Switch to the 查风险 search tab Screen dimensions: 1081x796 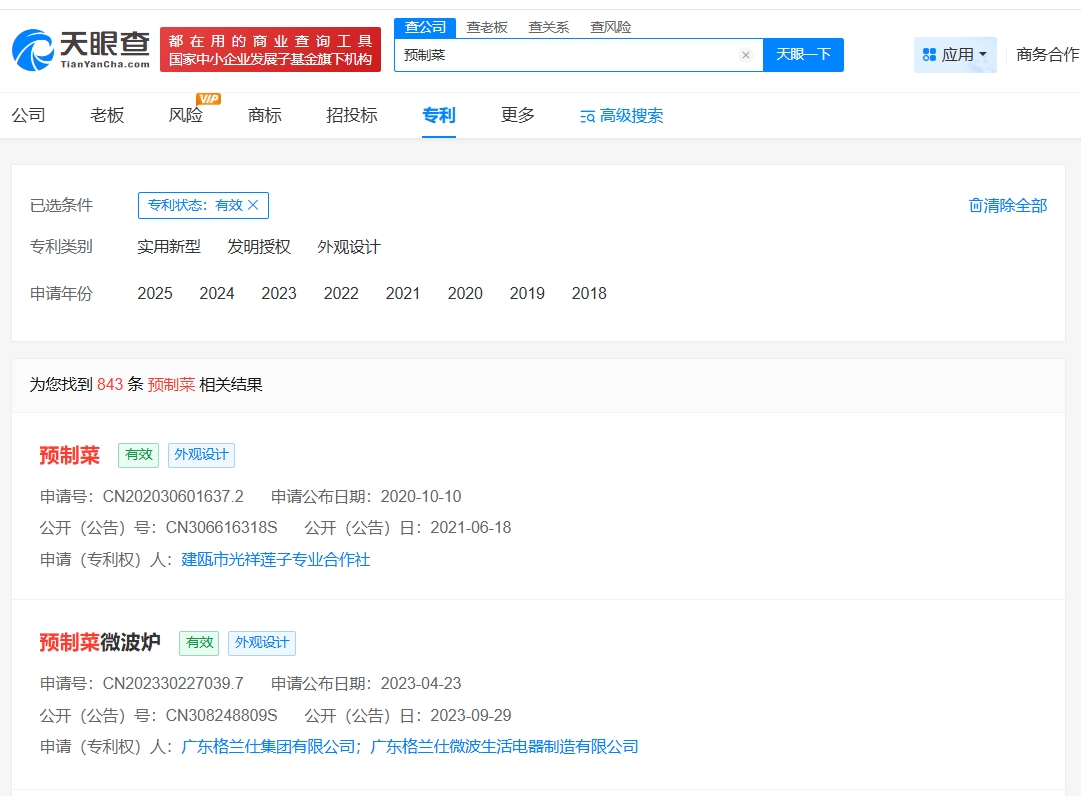click(x=610, y=27)
